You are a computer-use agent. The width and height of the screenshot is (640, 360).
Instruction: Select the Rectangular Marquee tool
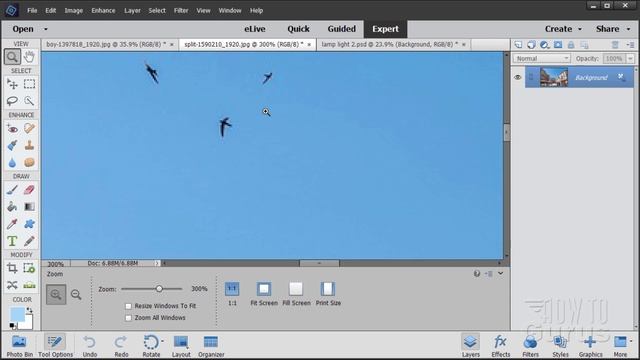coord(29,84)
